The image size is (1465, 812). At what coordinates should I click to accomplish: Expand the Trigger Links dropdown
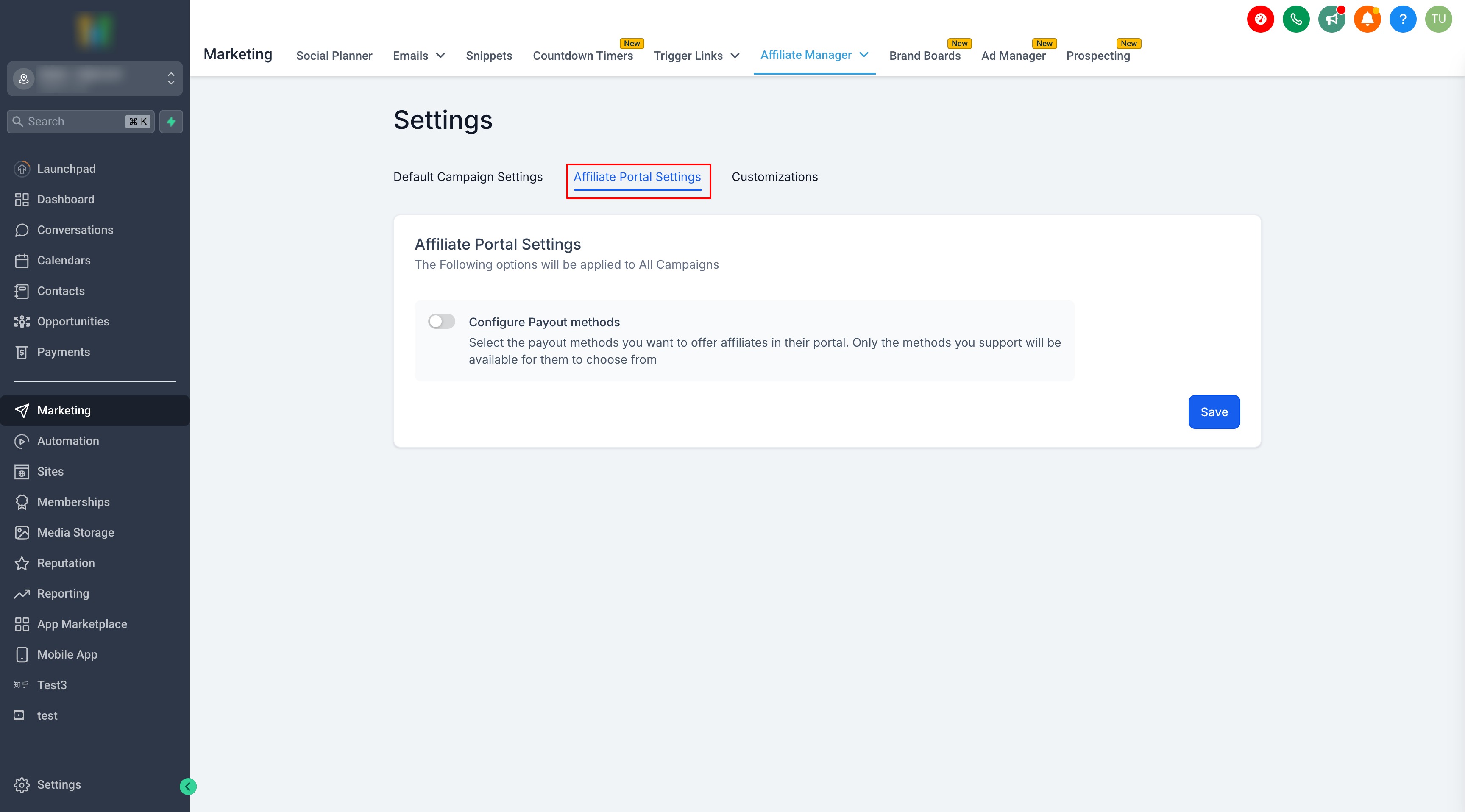click(x=696, y=56)
